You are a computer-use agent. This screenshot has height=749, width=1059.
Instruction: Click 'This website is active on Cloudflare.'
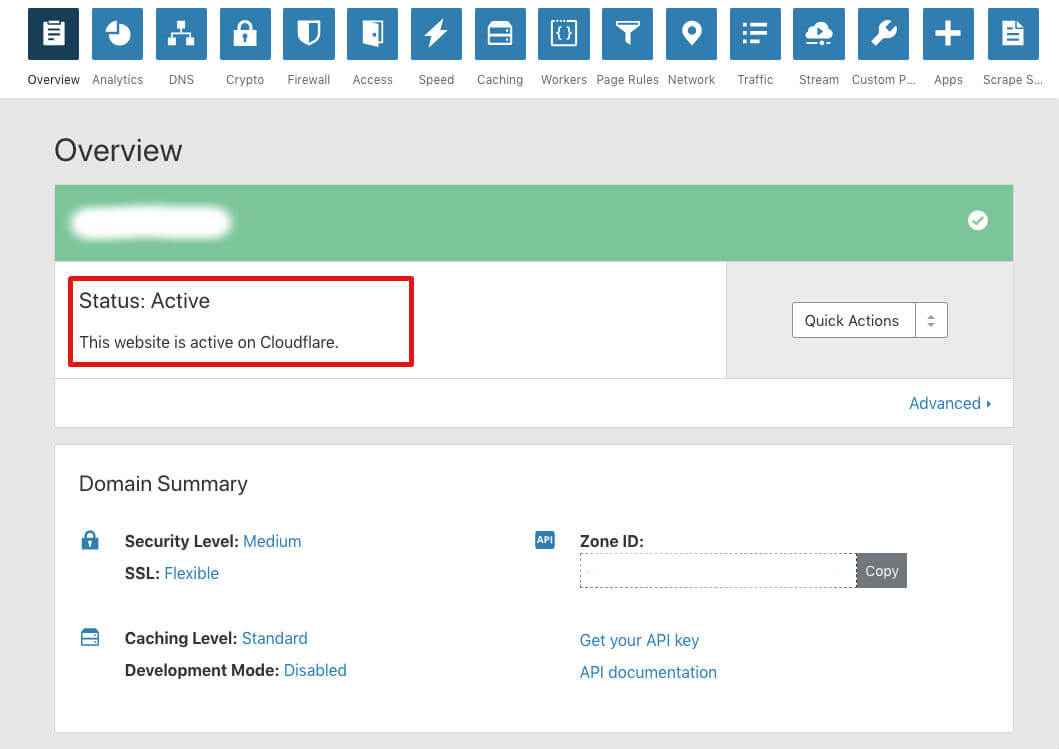click(209, 342)
